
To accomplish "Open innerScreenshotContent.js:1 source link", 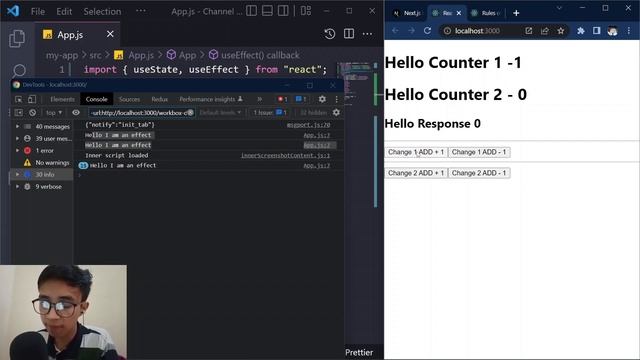I will coord(285,156).
